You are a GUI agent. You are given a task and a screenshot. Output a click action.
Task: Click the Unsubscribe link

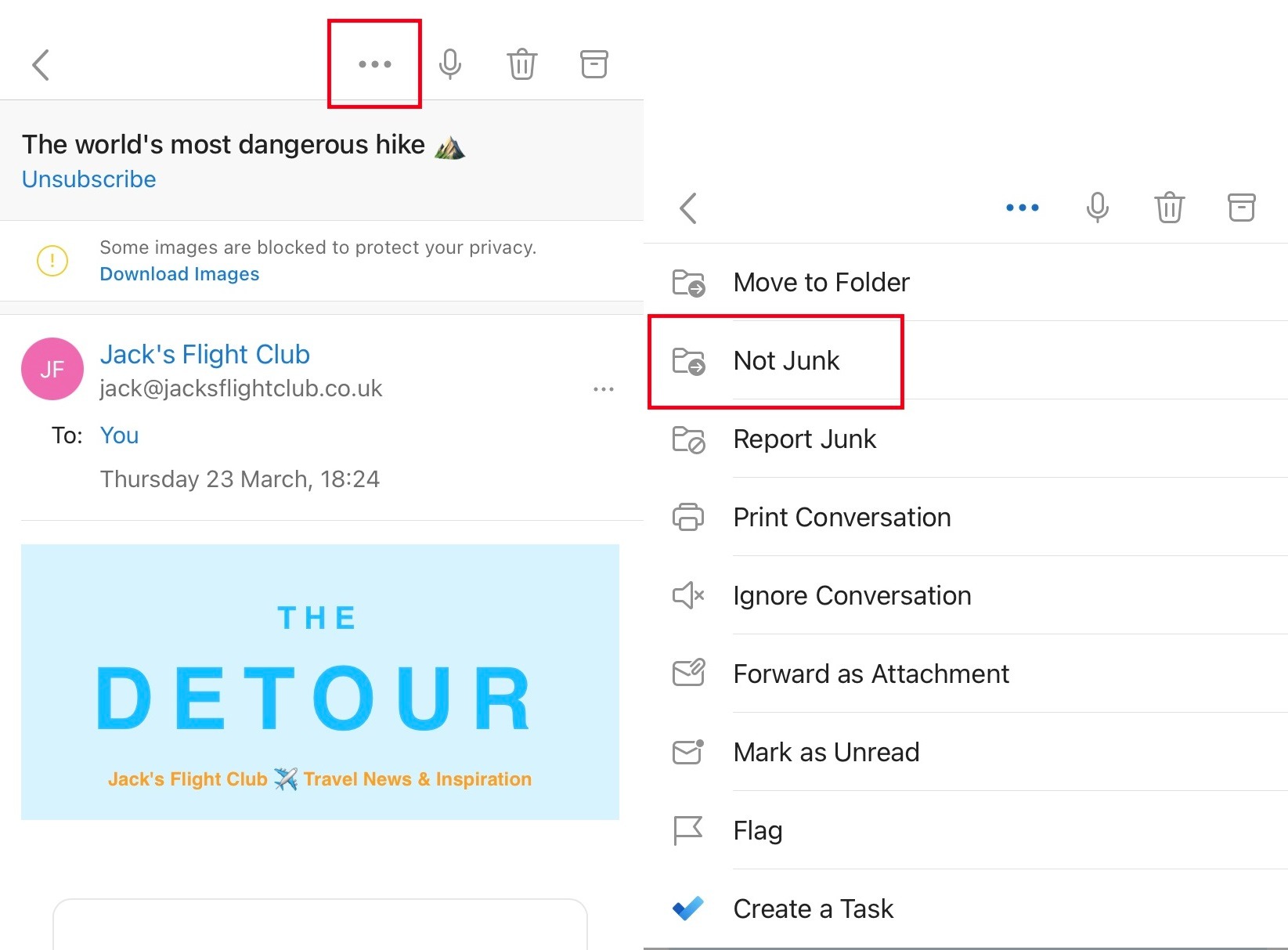coord(88,179)
